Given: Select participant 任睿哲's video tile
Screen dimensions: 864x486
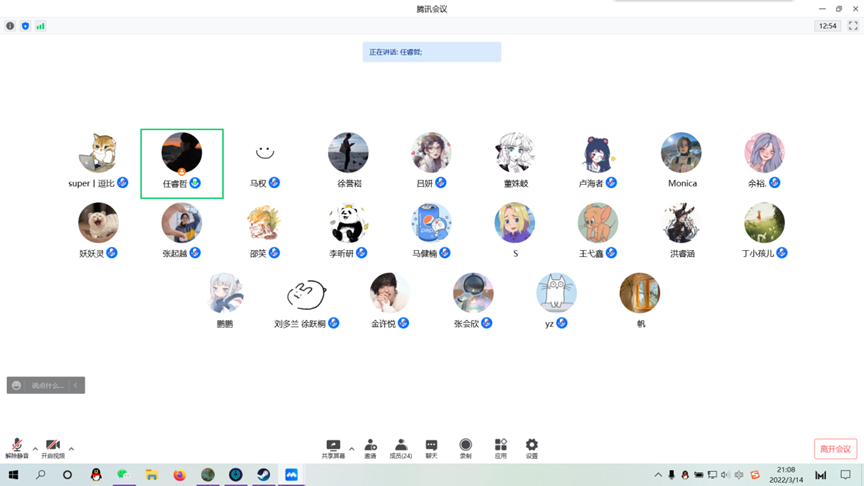Looking at the screenshot, I should [x=182, y=163].
